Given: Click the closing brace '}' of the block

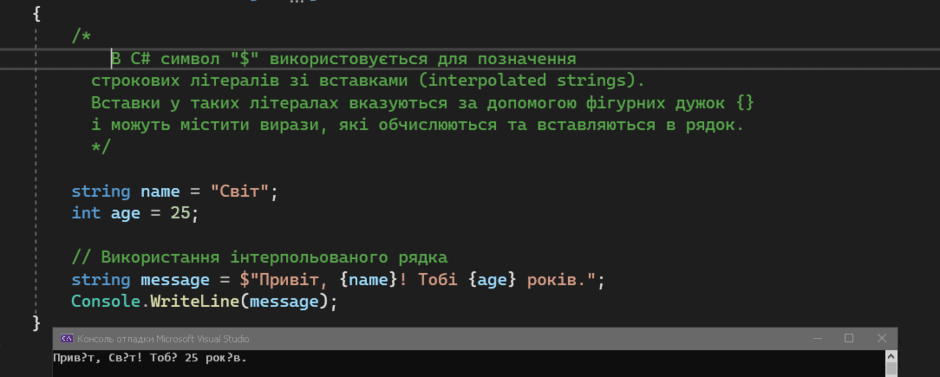Looking at the screenshot, I should pos(37,323).
